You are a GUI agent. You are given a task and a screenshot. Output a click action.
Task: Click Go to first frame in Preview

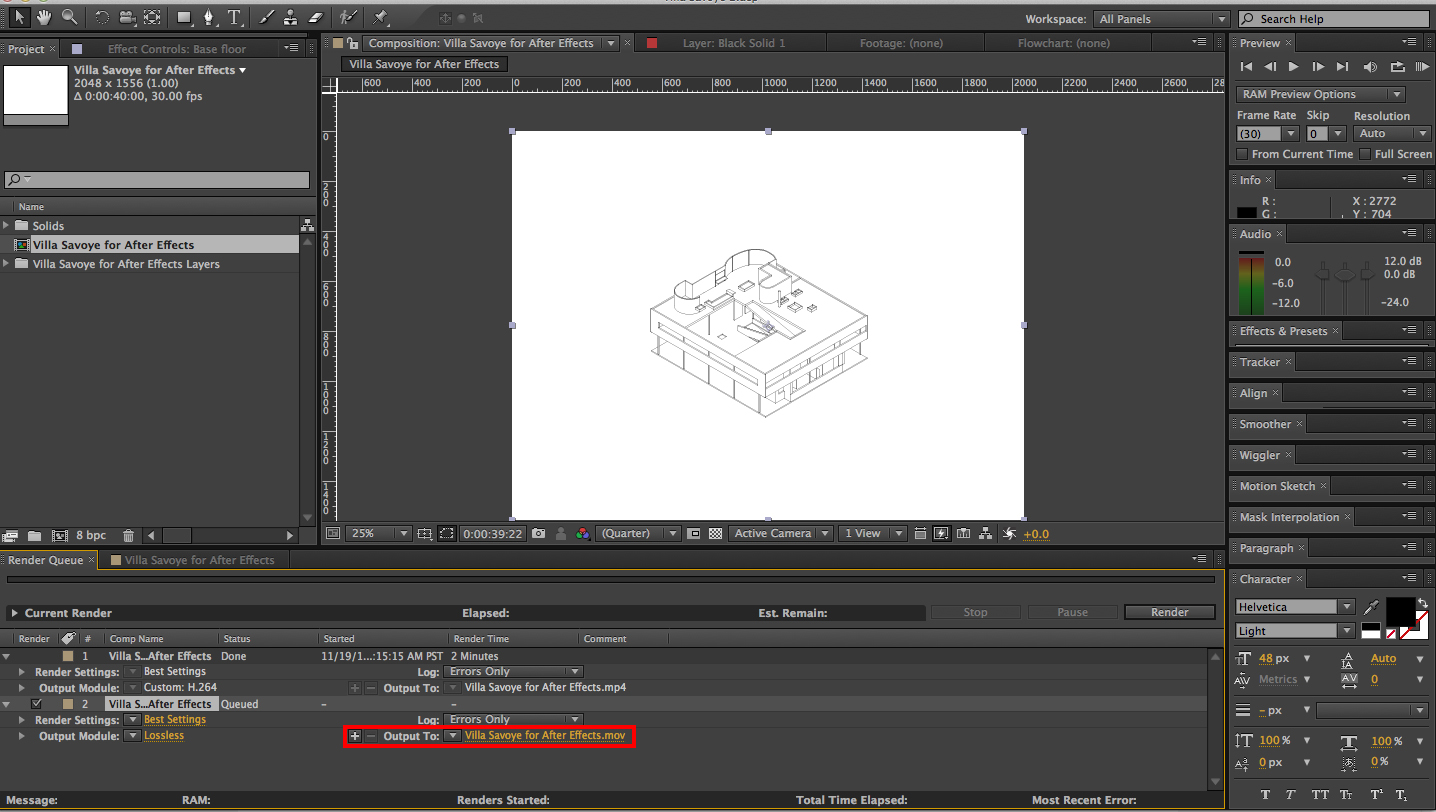coord(1246,66)
